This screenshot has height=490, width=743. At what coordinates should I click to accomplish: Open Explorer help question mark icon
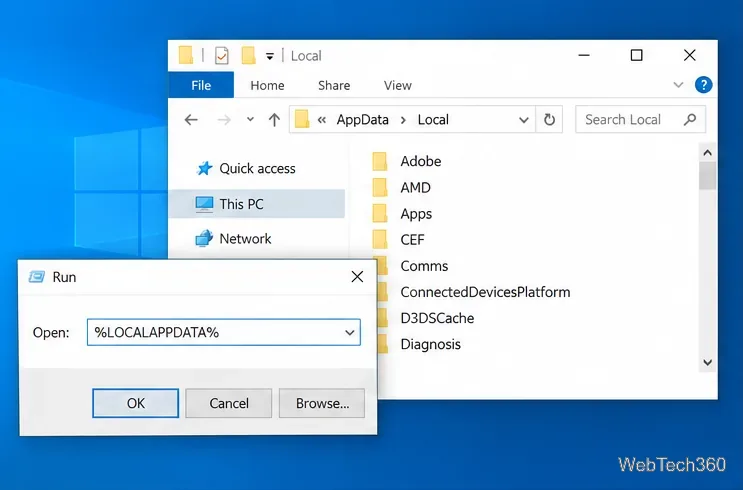tap(703, 85)
